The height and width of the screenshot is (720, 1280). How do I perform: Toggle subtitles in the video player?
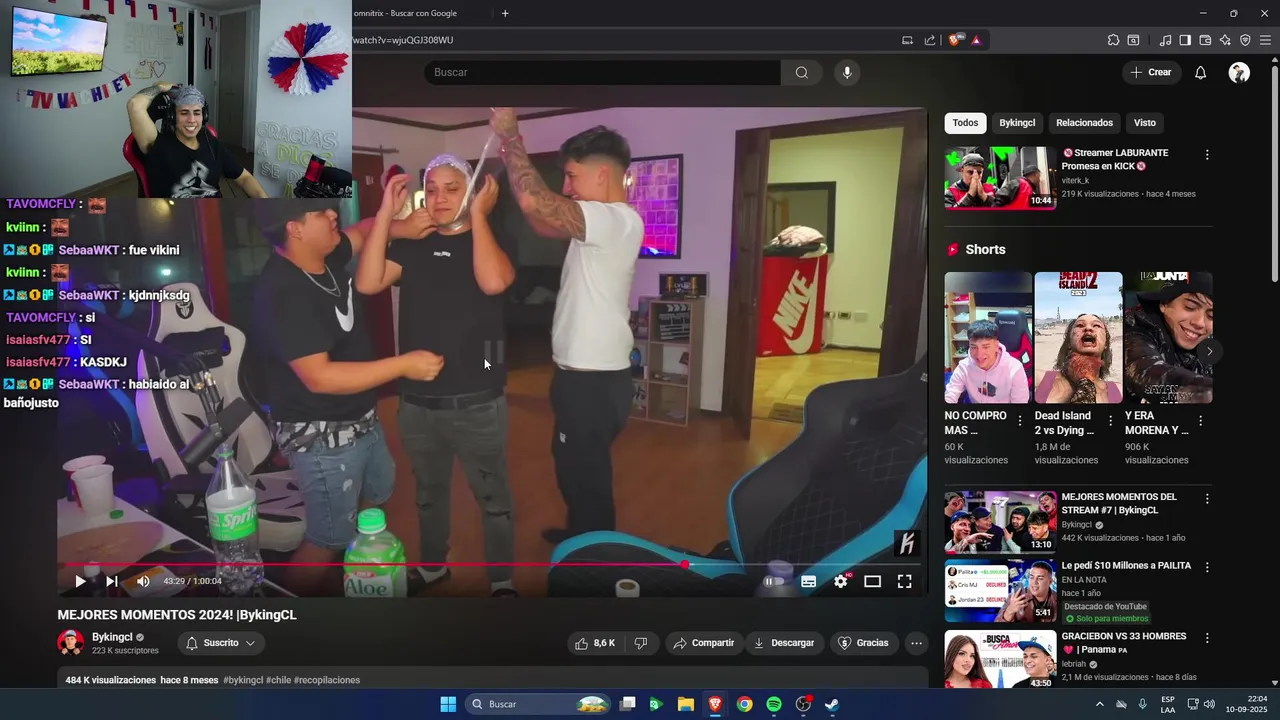pyautogui.click(x=808, y=581)
